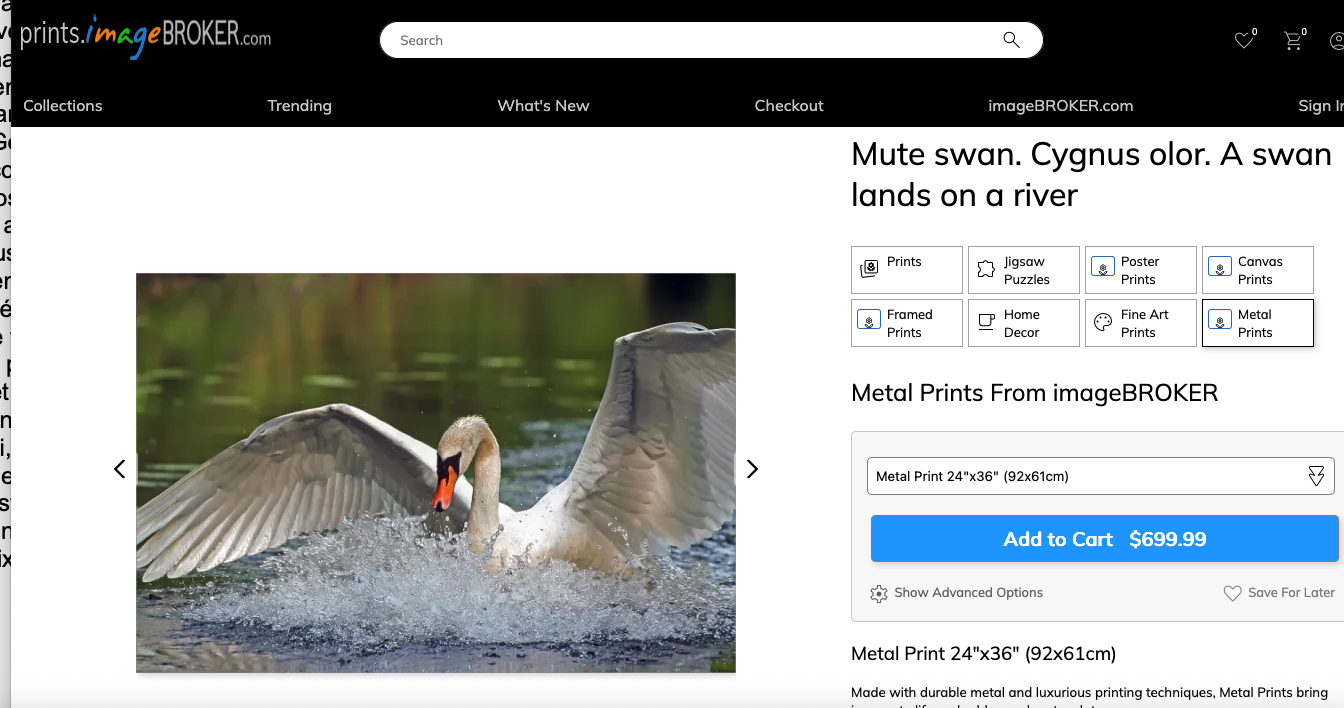Open the wishlist heart icon in header
Screen dimensions: 1344x708
pos(1244,40)
